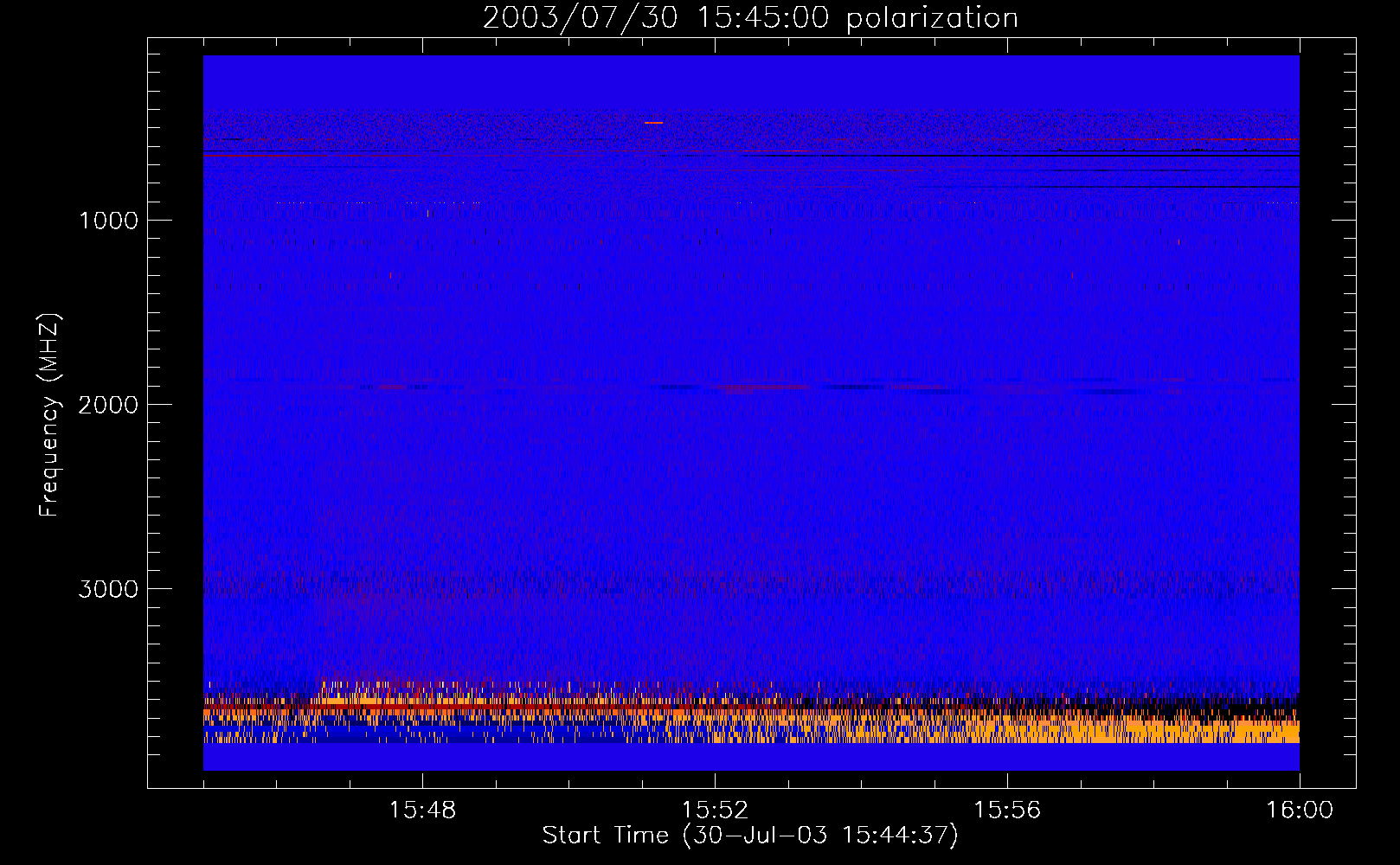Click the 'Frequency (MHZ)' y-axis label
This screenshot has width=1400, height=865.
(49, 415)
